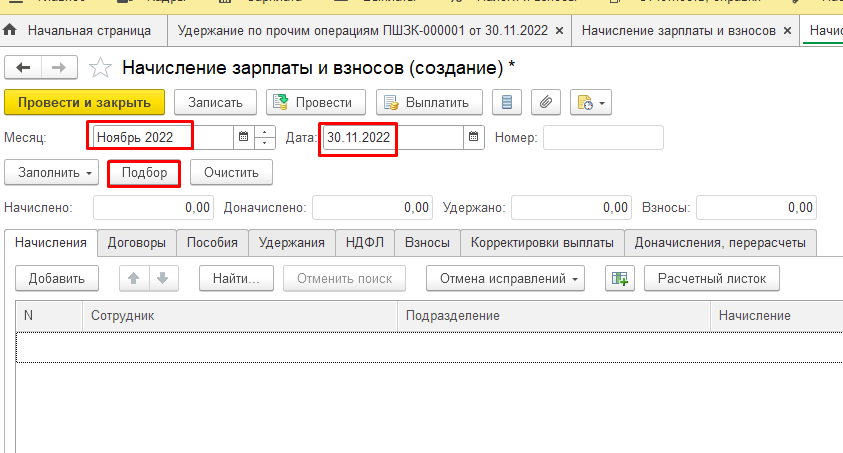Go to the home page icon
Screen dimensions: 843x453
(x=10, y=31)
